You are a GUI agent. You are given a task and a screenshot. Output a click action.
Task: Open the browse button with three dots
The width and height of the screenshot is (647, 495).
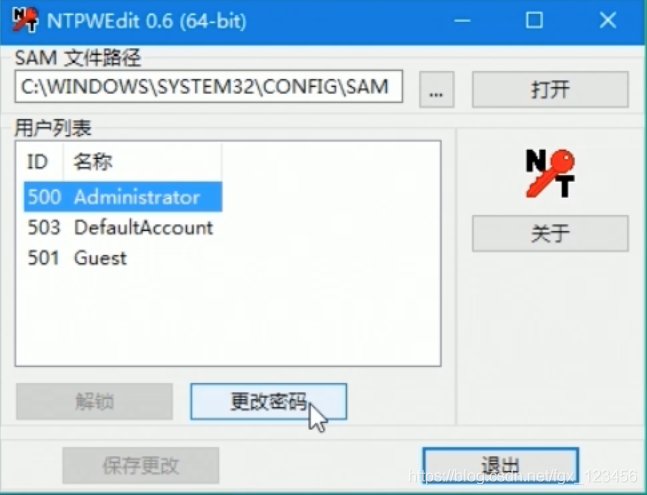click(437, 90)
